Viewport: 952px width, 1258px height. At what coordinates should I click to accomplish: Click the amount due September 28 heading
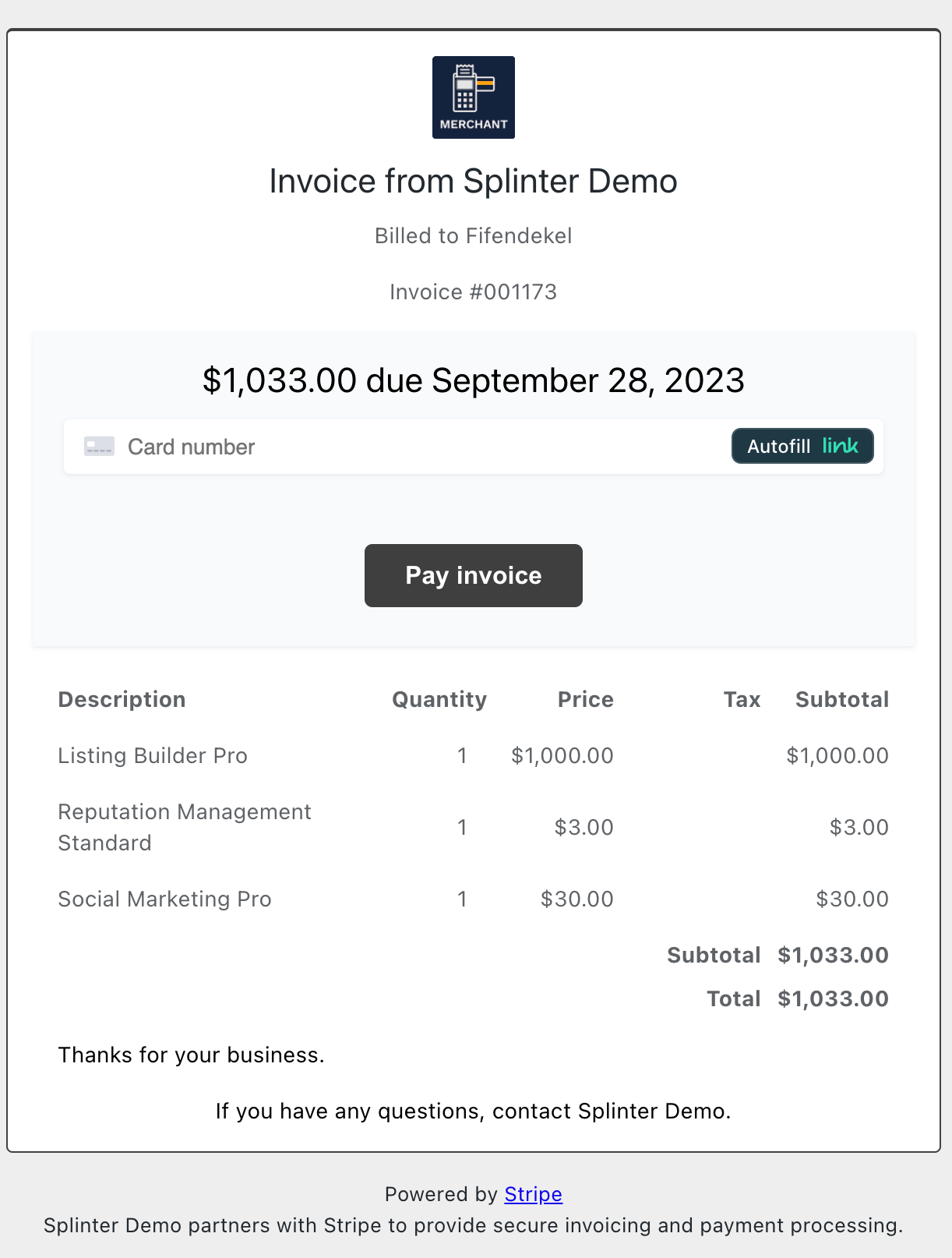(x=474, y=380)
